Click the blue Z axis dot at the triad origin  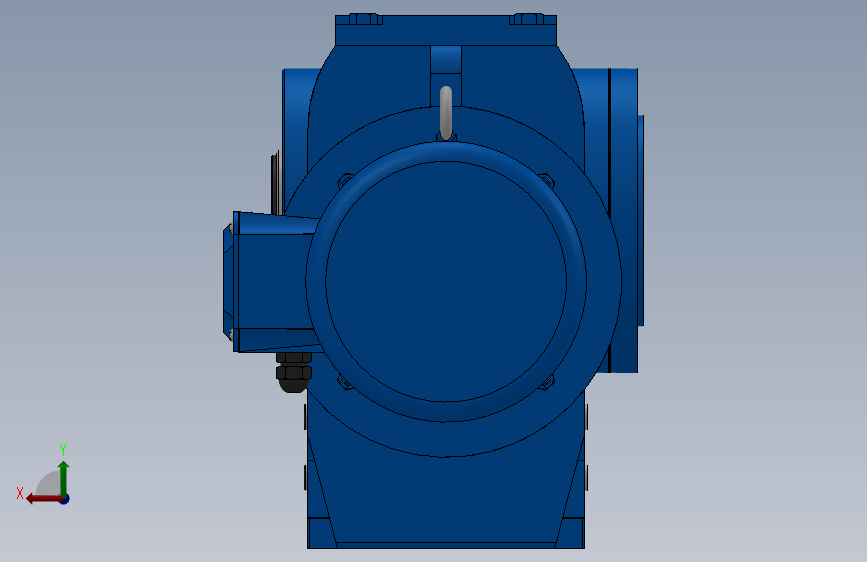(65, 499)
